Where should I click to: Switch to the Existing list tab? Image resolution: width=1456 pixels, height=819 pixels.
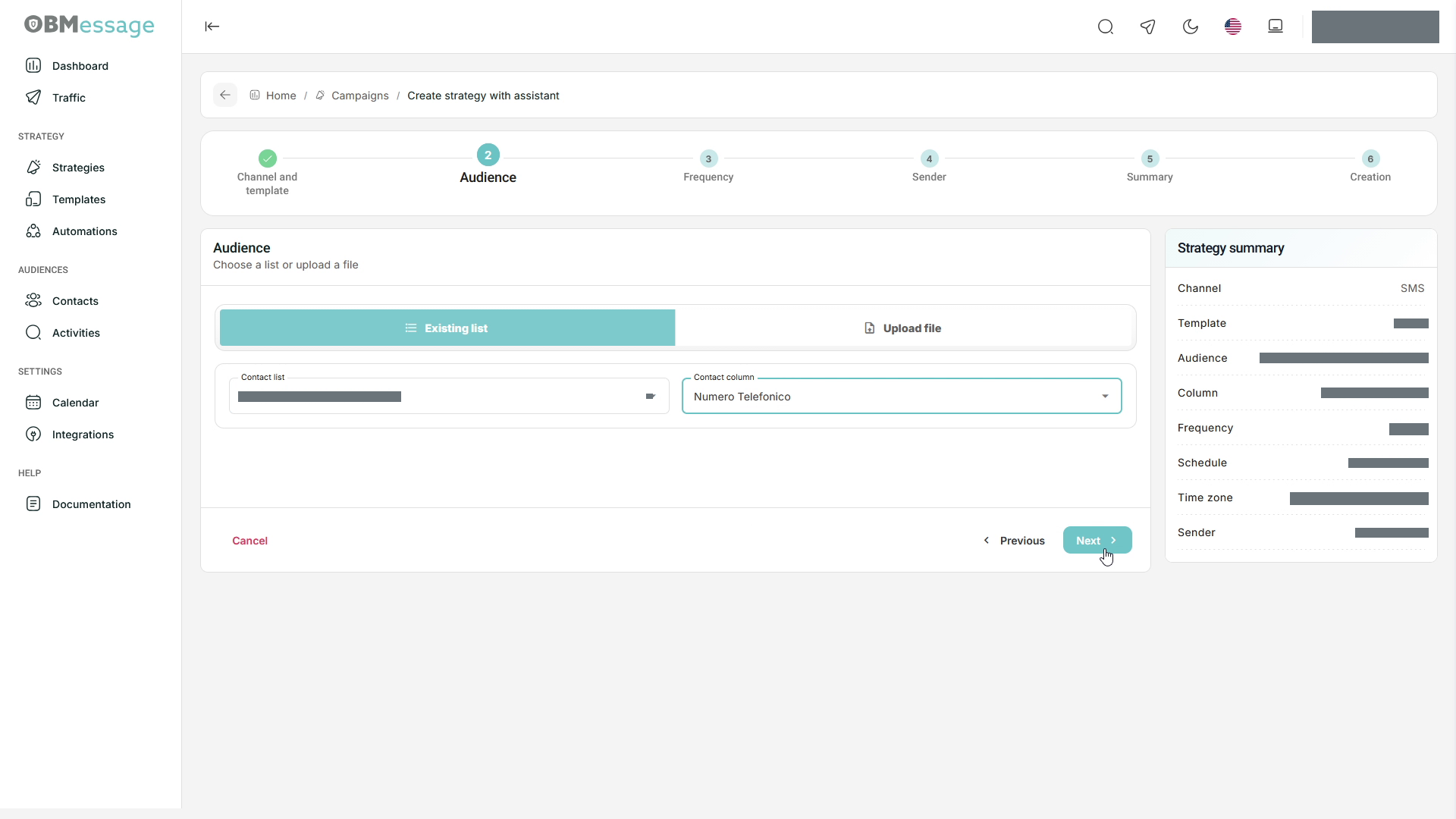(447, 328)
